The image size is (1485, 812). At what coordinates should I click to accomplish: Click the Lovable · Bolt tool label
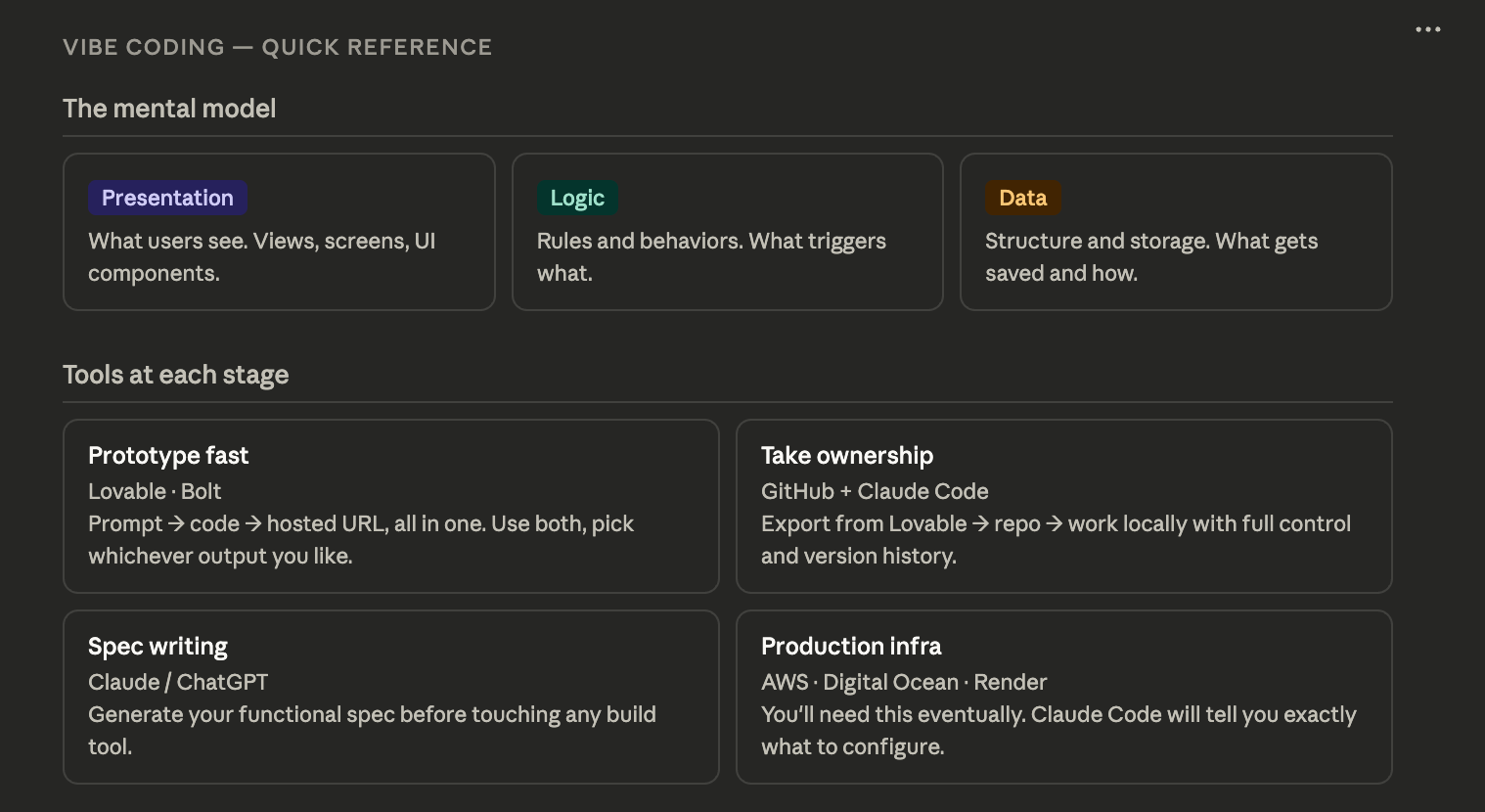point(155,491)
